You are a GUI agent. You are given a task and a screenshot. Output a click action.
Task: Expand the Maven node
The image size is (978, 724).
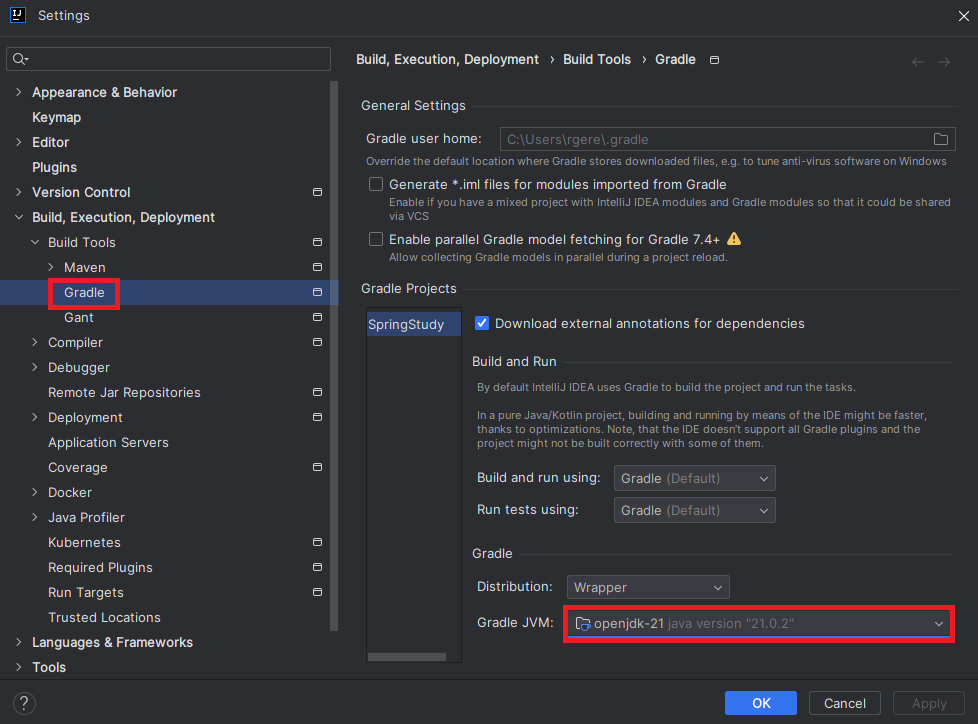tap(51, 266)
